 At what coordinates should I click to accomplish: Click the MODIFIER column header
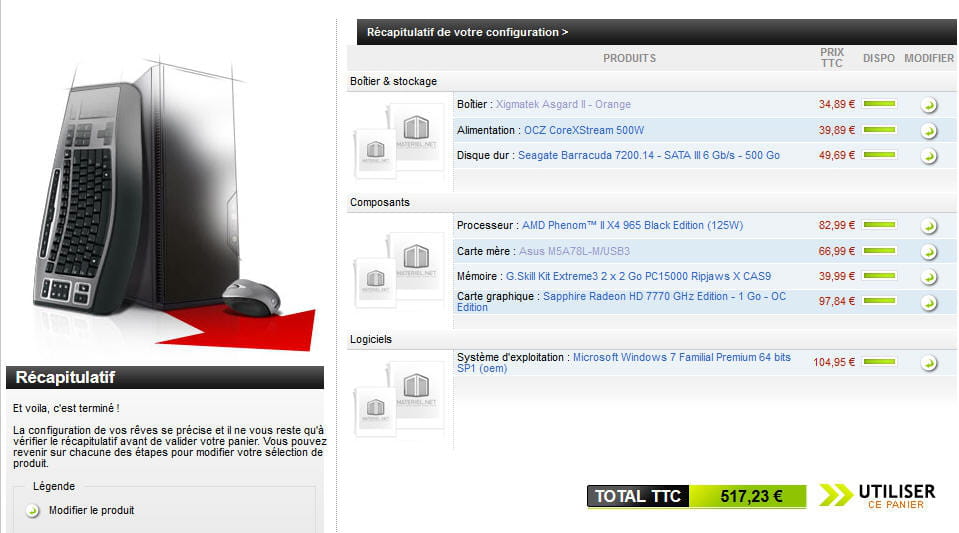(929, 58)
